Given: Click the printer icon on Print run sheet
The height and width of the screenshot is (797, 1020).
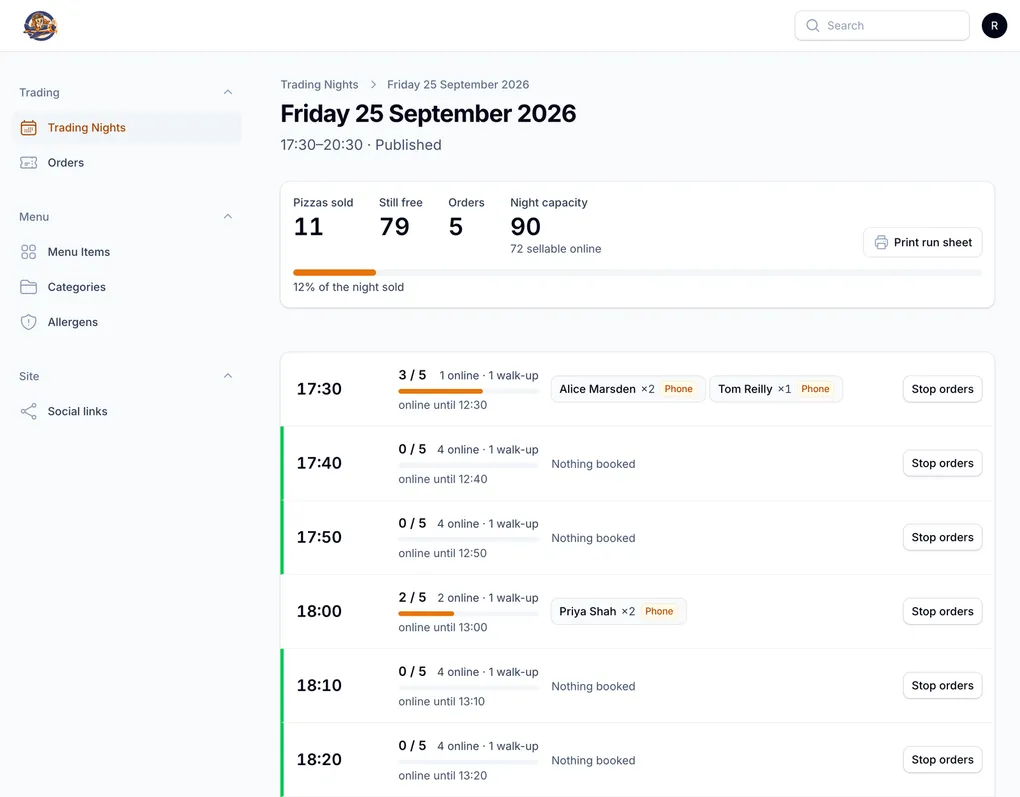Looking at the screenshot, I should pos(881,242).
